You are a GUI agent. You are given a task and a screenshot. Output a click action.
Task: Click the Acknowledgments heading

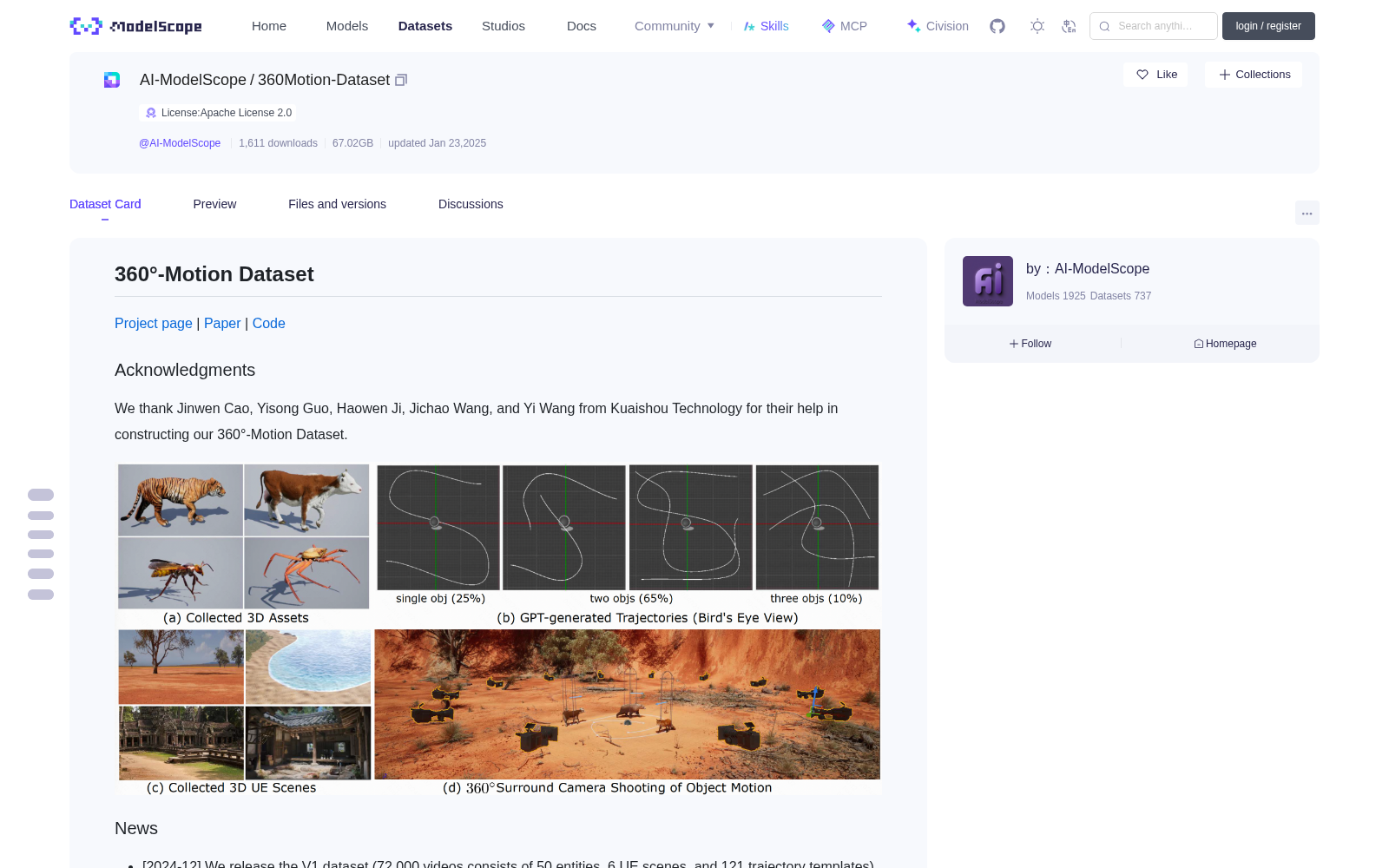(185, 370)
